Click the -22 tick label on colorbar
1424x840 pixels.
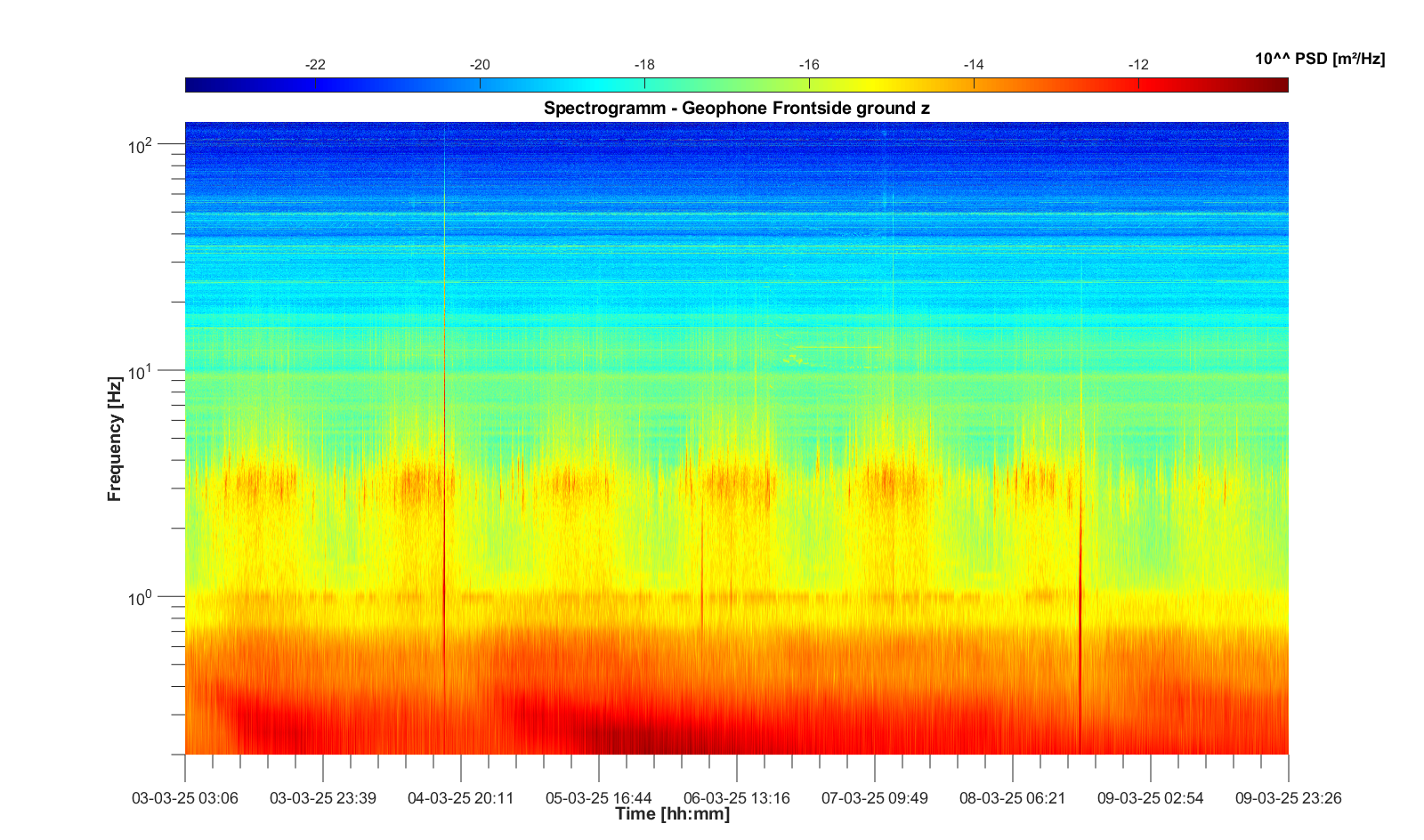click(x=315, y=65)
